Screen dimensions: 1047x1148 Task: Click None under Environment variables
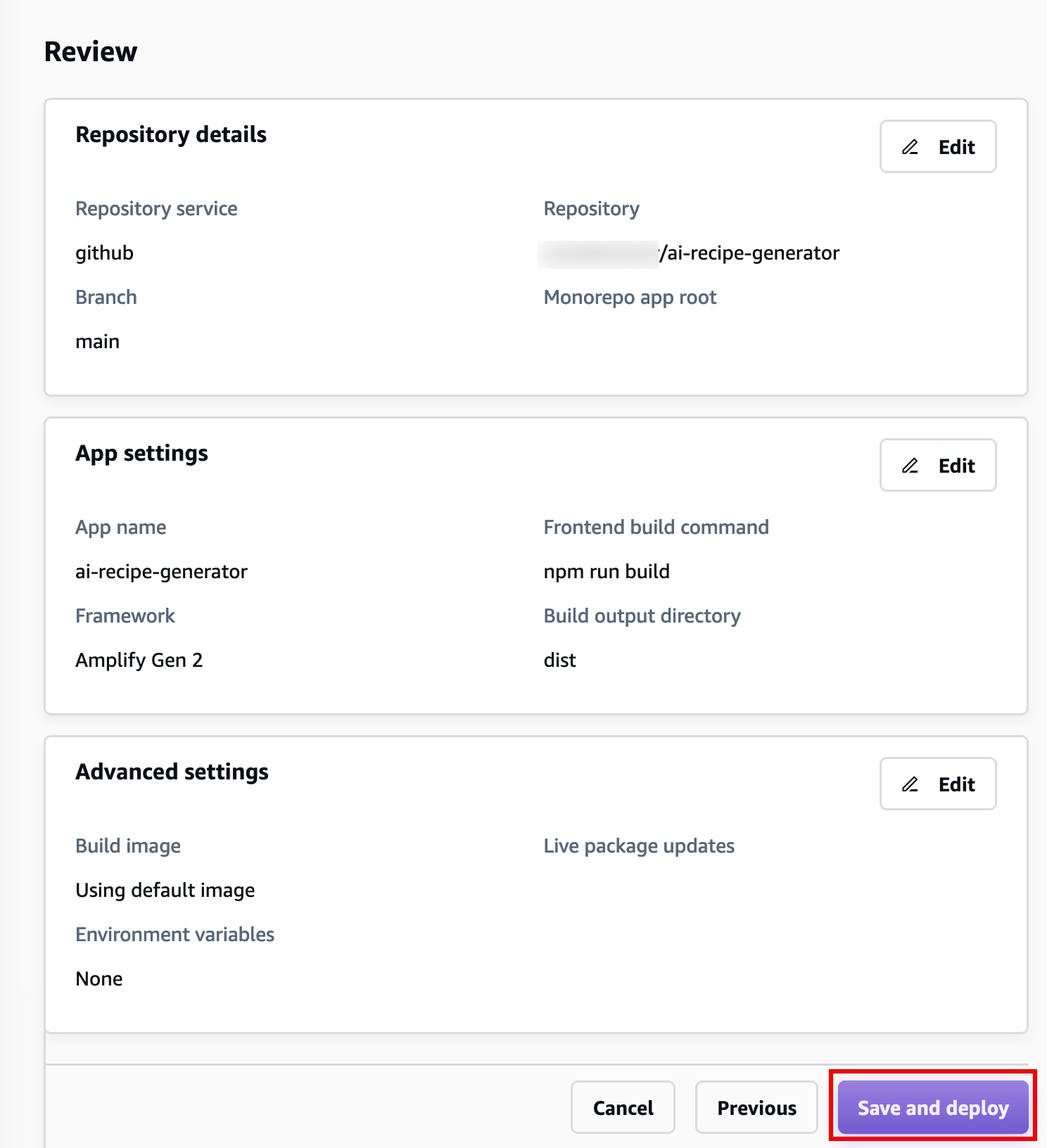99,978
